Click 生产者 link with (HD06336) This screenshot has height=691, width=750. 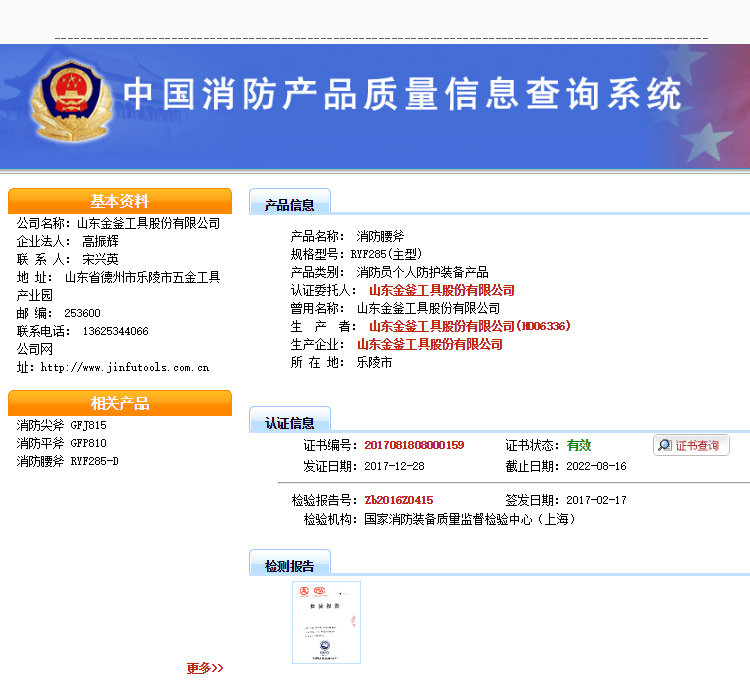[x=469, y=326]
